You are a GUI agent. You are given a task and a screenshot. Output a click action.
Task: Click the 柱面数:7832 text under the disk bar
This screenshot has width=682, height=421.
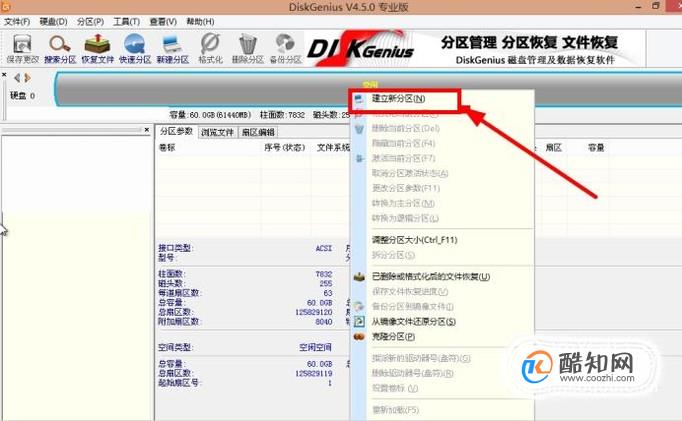(x=282, y=115)
